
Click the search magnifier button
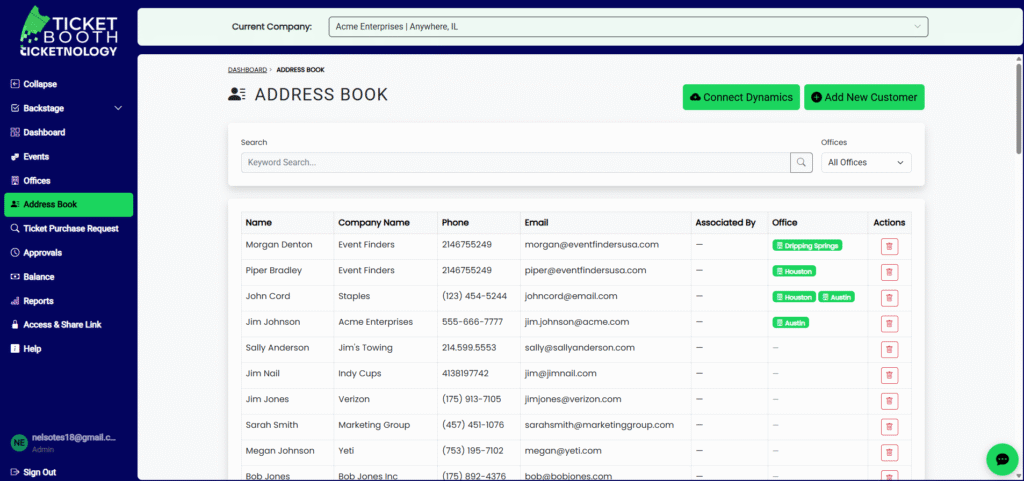click(801, 163)
